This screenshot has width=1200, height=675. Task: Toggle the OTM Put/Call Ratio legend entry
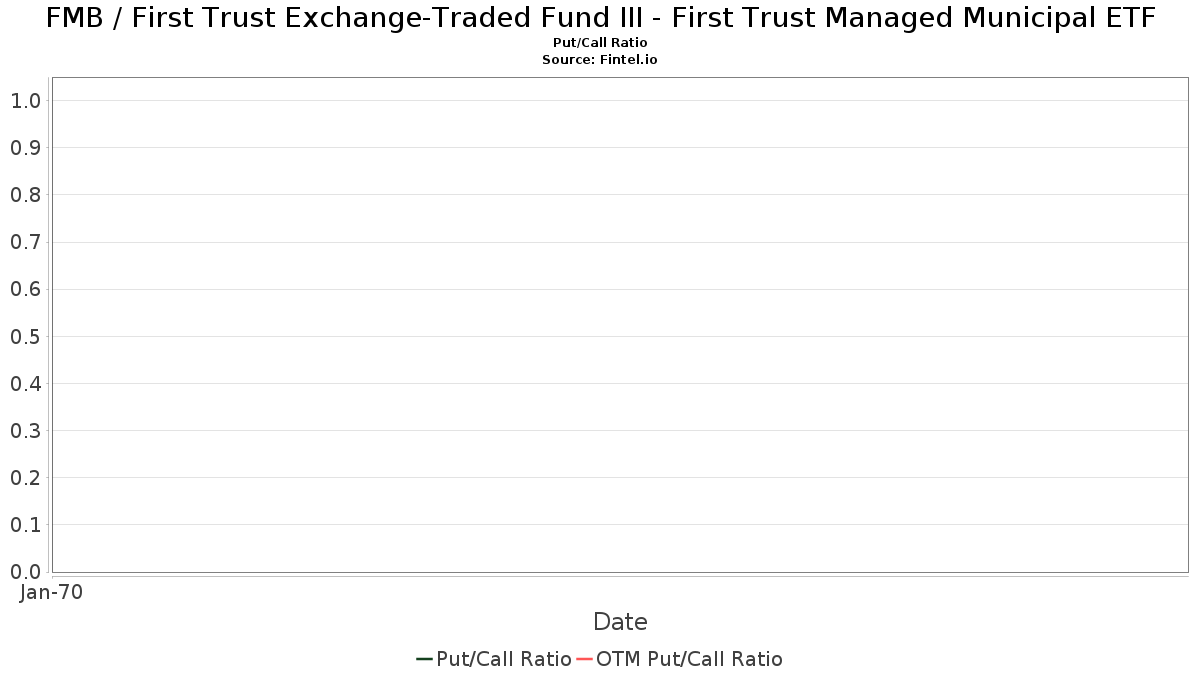coord(680,659)
